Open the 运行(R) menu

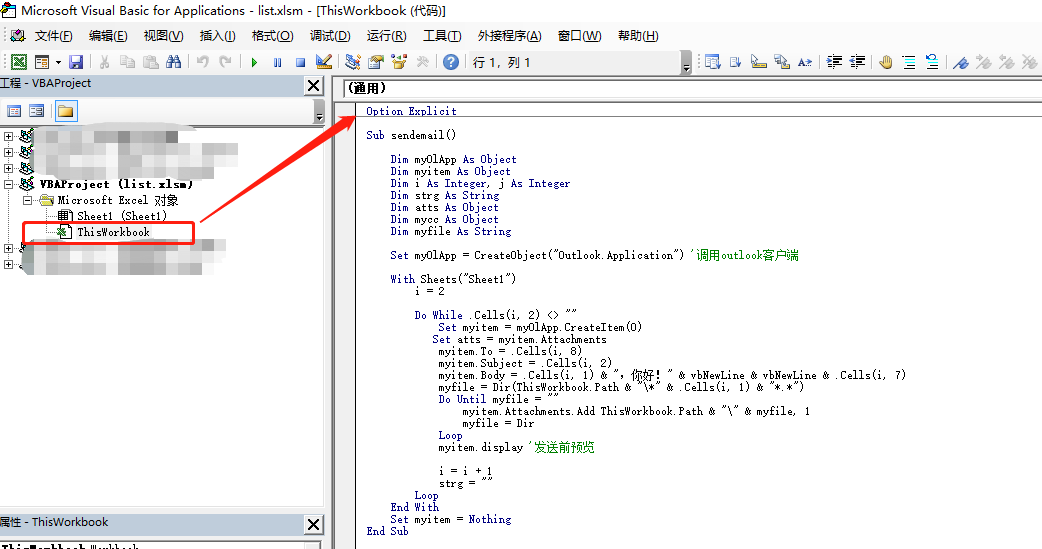(x=386, y=36)
